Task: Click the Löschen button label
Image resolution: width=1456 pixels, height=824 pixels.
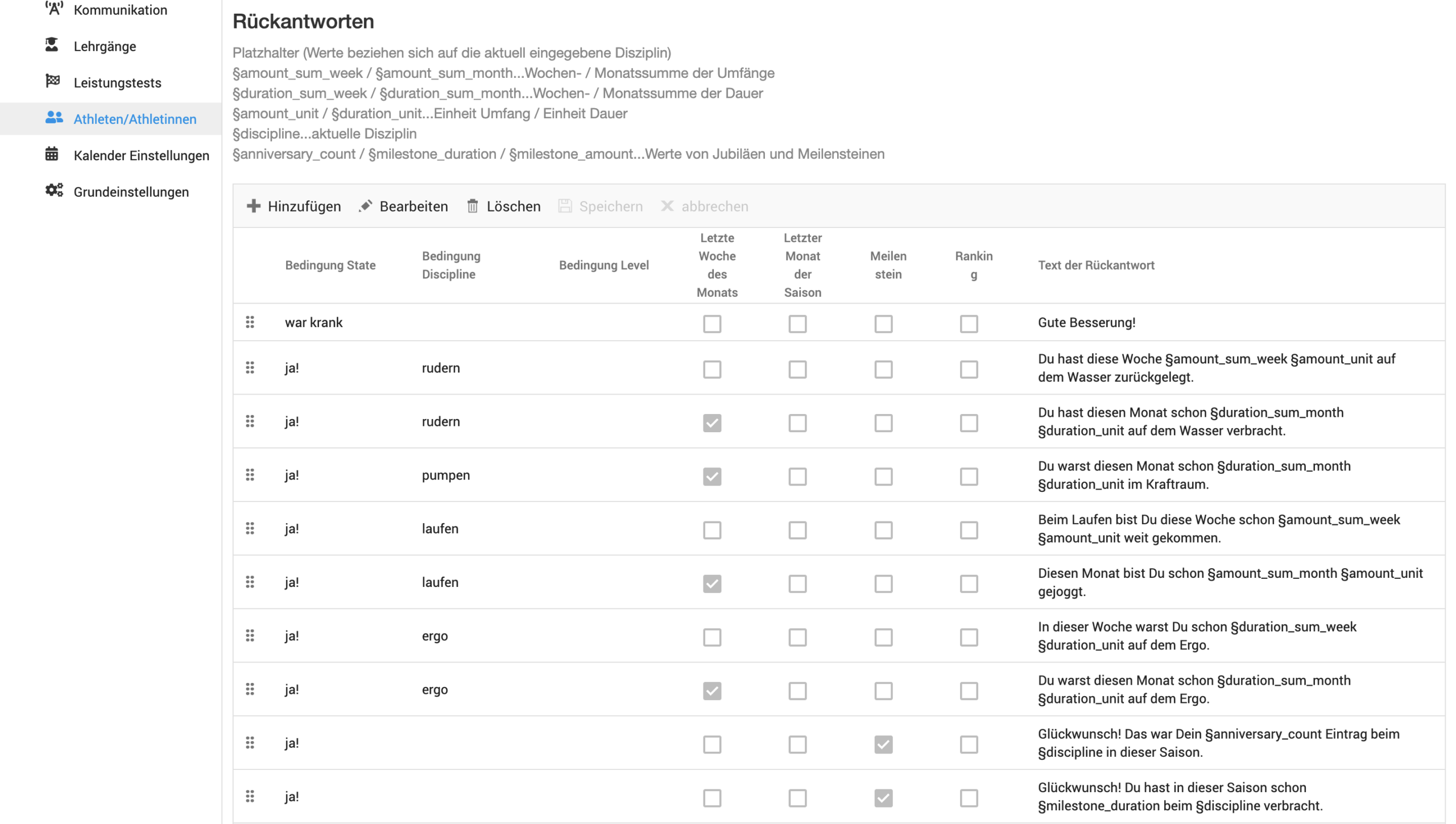Action: 513,206
